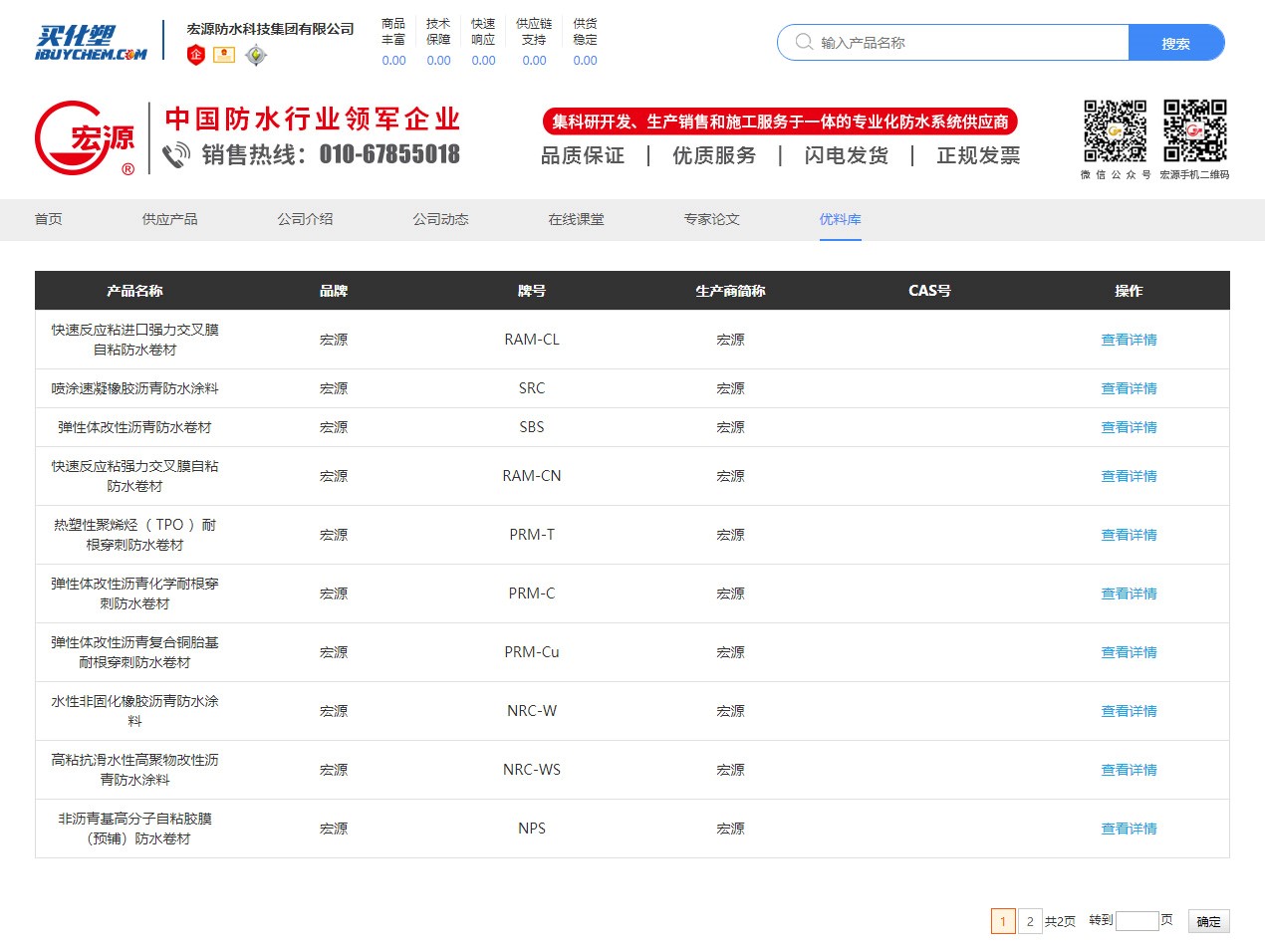Screen dimensions: 1265x952
Task: Click the 产品名称 column header
Action: (134, 291)
